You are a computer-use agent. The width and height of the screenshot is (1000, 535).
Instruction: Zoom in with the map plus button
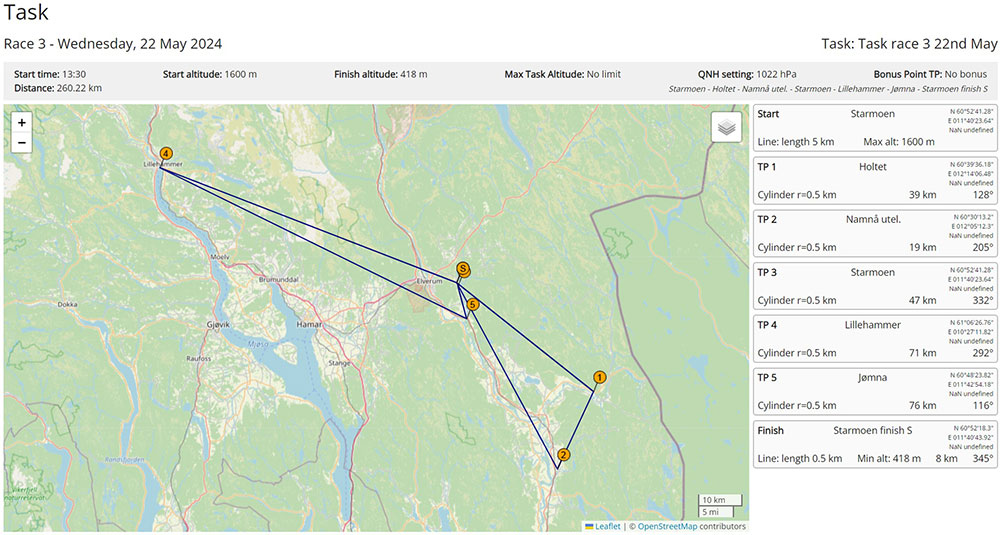(22, 122)
